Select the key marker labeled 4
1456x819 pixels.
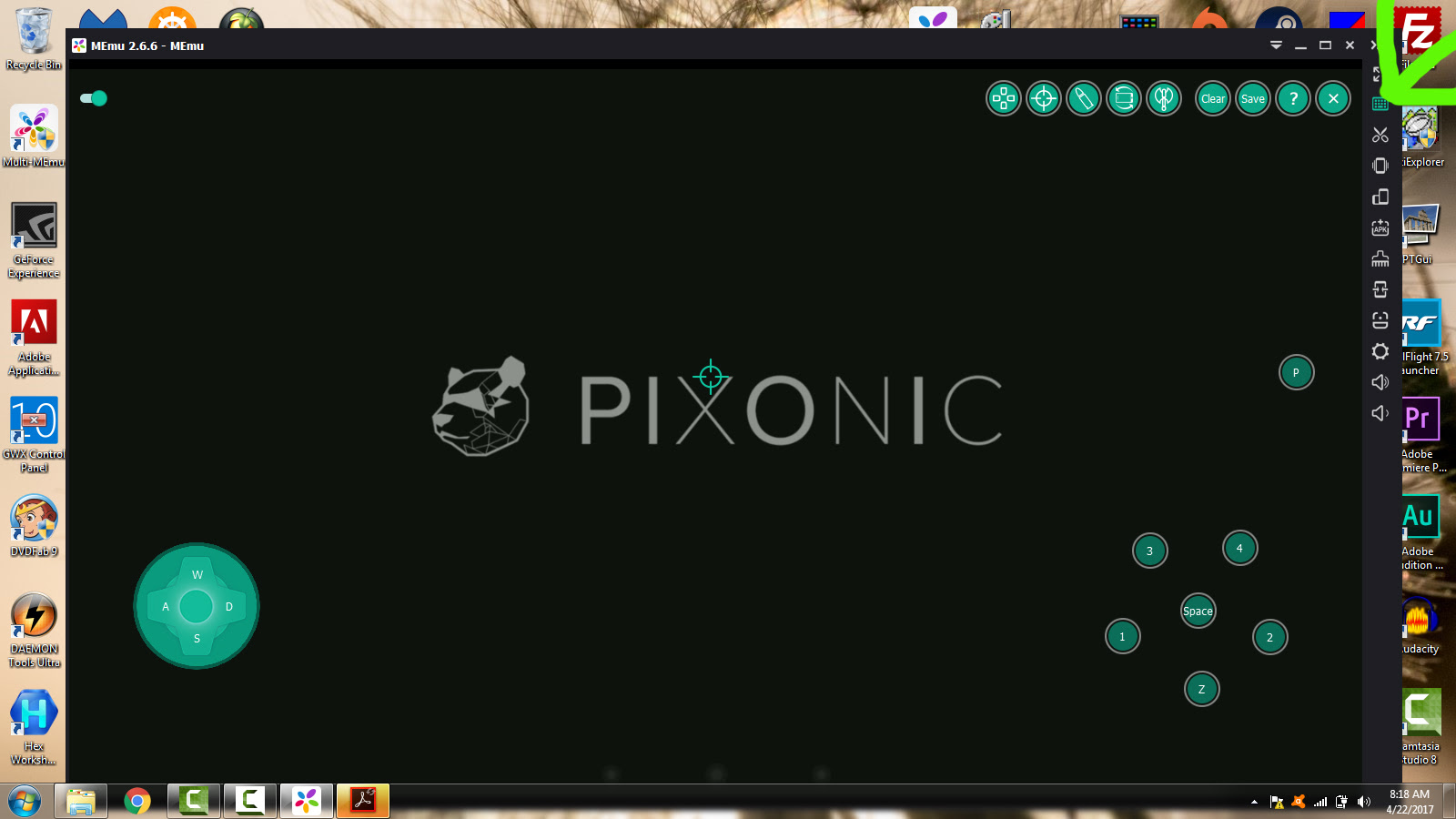click(x=1239, y=548)
